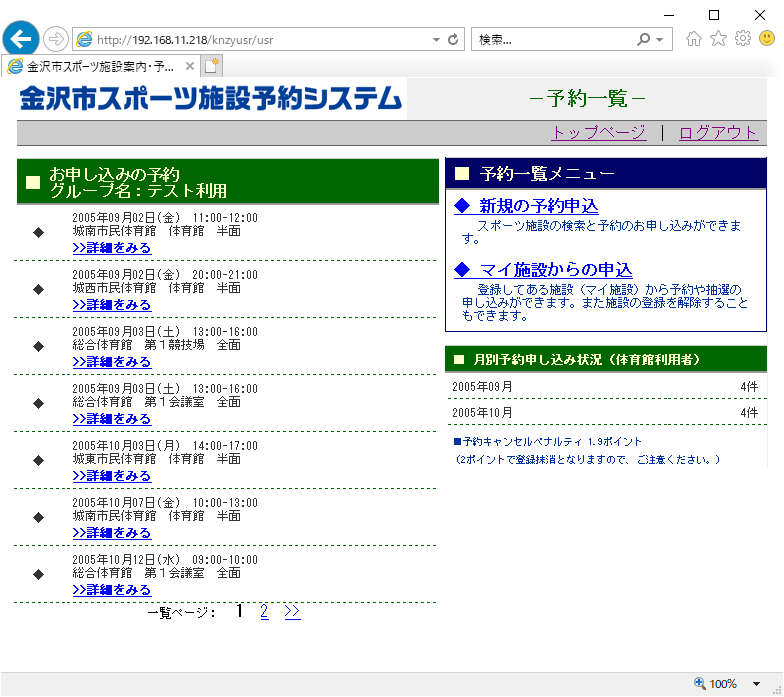Open the Tools gear icon
784x697 pixels.
(742, 38)
